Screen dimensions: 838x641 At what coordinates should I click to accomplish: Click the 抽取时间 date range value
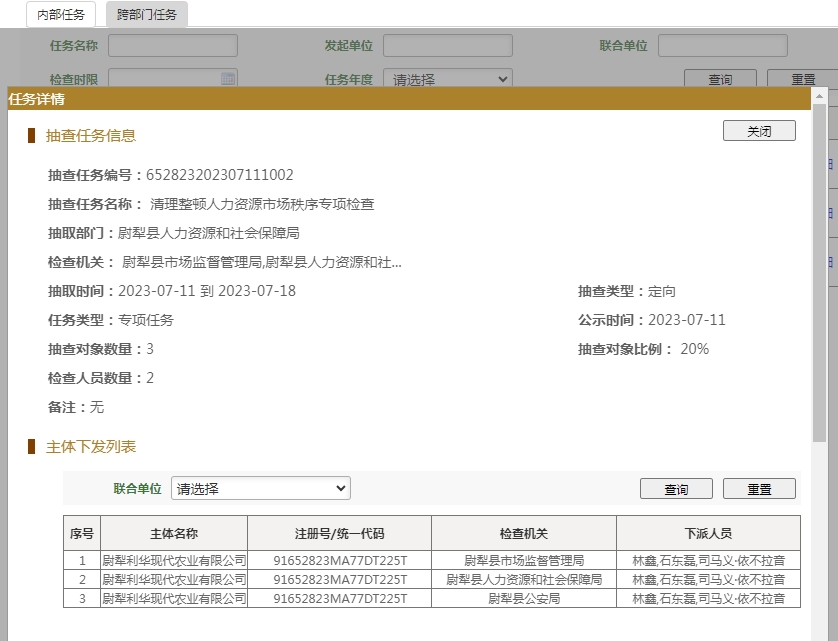click(207, 291)
